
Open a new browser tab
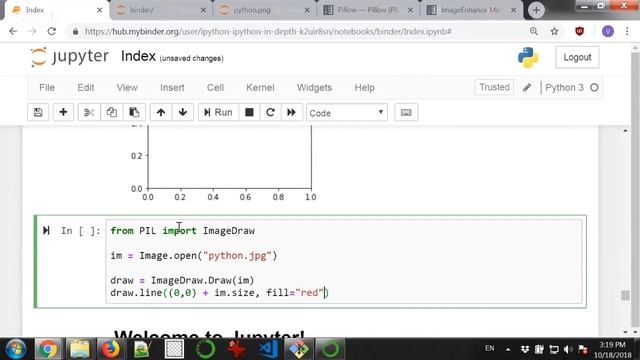coord(536,10)
